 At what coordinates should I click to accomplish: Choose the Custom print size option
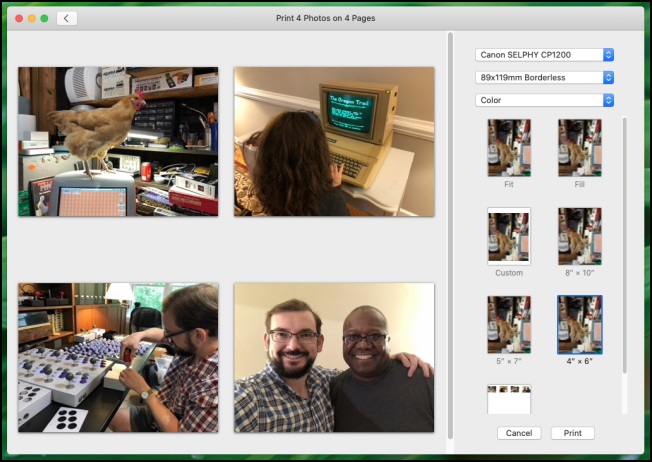509,236
